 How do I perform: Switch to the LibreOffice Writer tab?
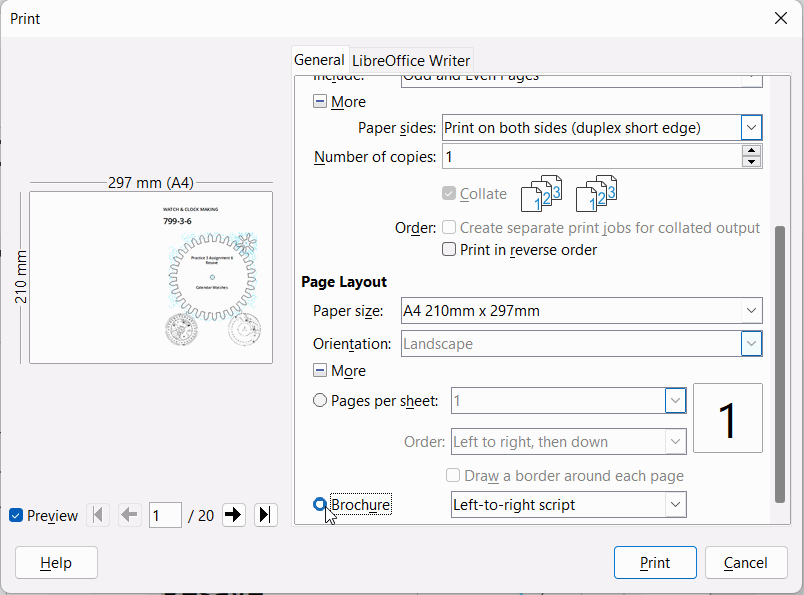(410, 60)
